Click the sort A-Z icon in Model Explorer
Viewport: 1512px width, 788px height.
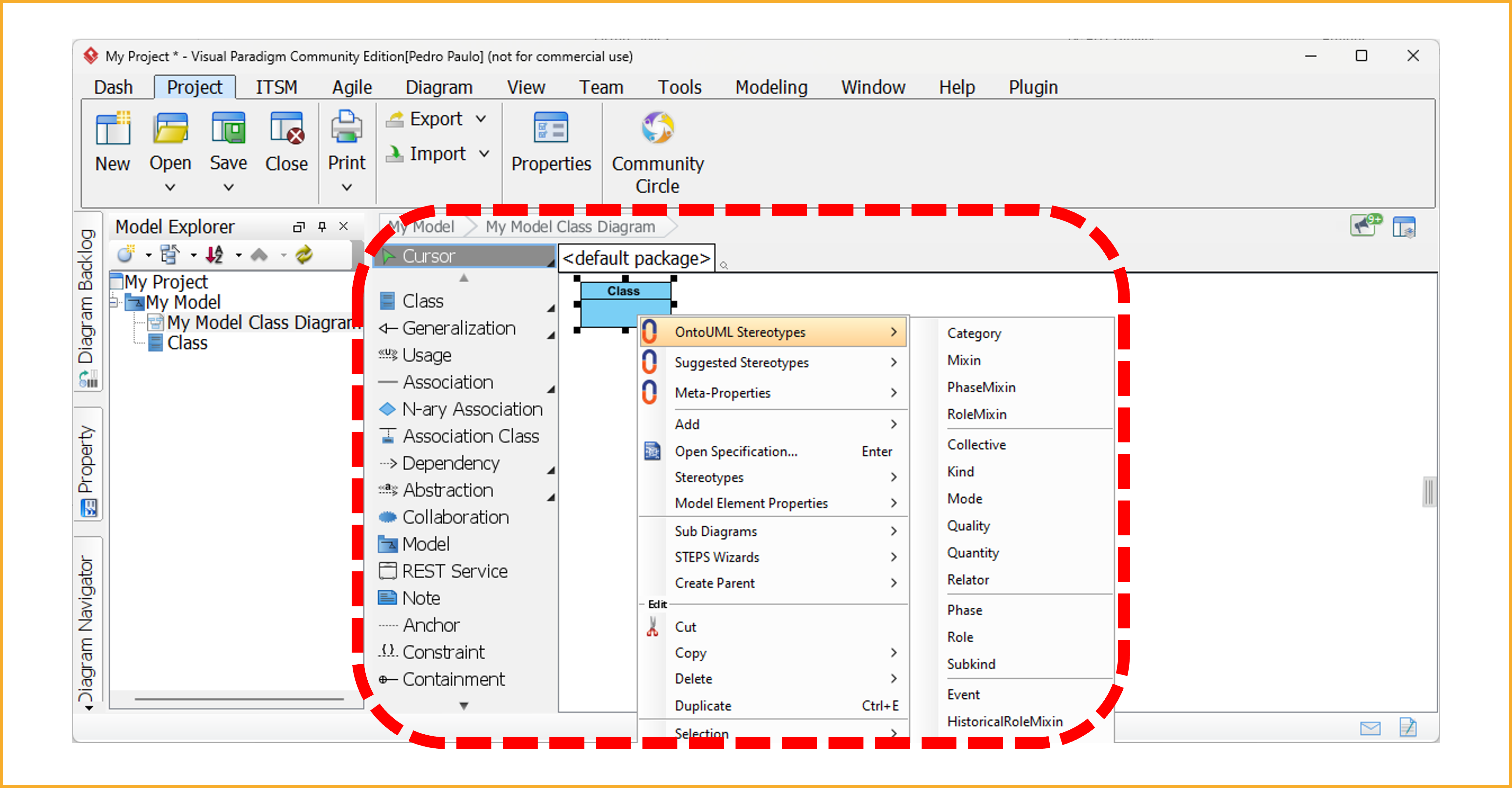coord(215,255)
